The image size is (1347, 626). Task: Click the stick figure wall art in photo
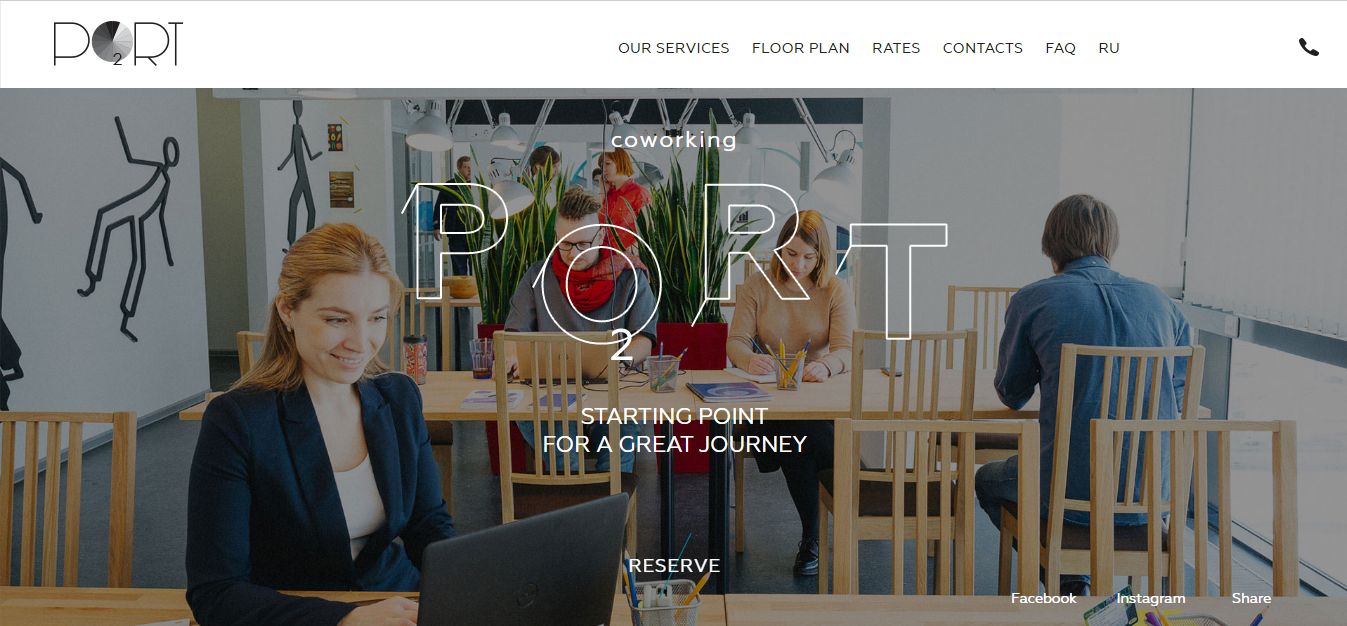128,228
